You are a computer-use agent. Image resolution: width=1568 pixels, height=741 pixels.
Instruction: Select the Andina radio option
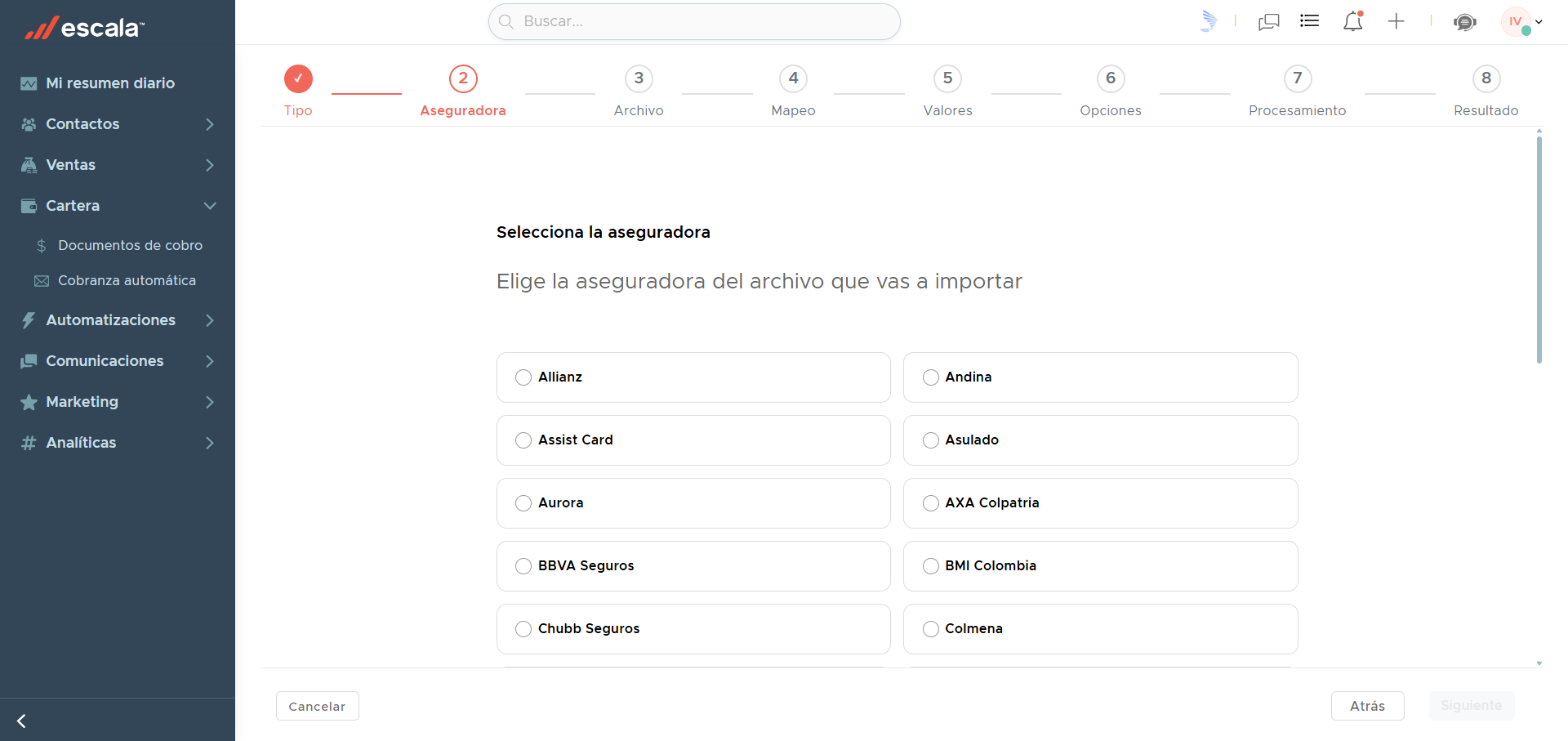pyautogui.click(x=931, y=377)
